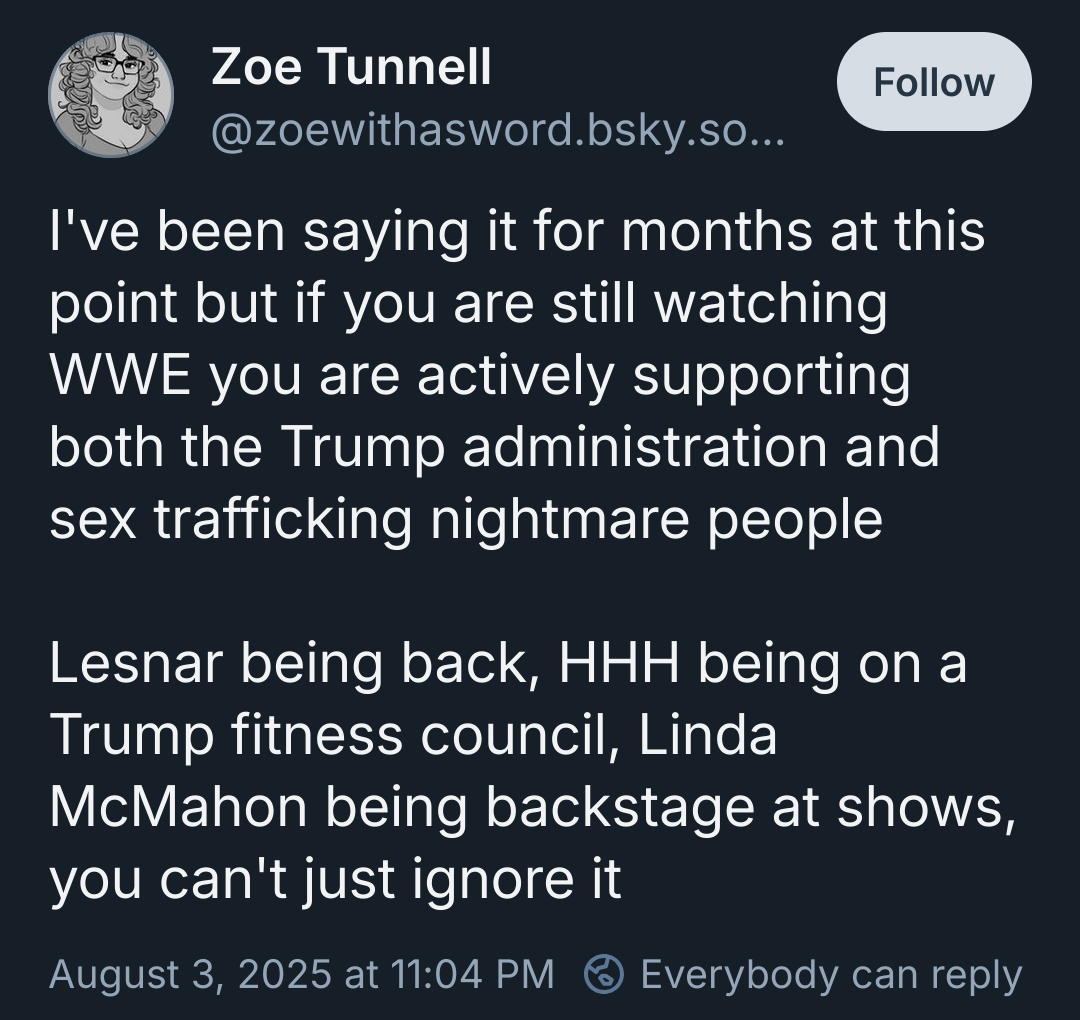
Task: Click "HHH" in the post text
Action: 619,663
